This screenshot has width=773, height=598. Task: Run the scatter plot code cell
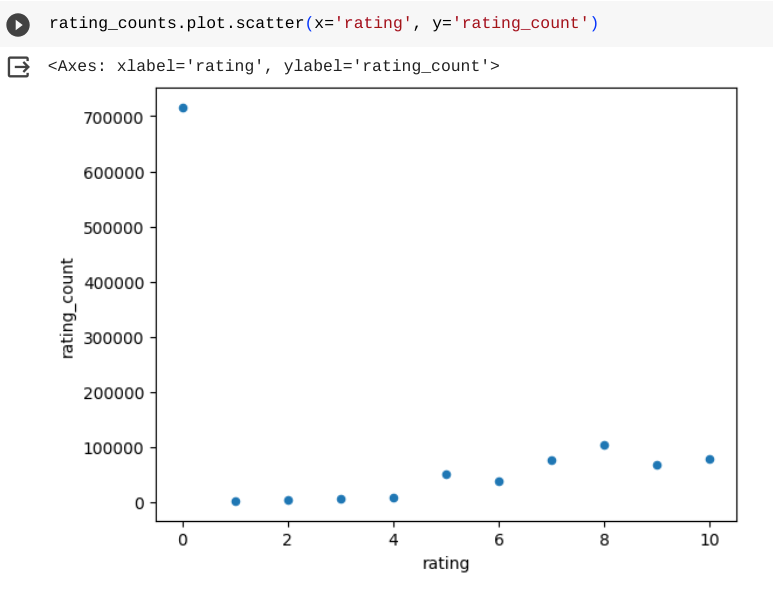19,24
